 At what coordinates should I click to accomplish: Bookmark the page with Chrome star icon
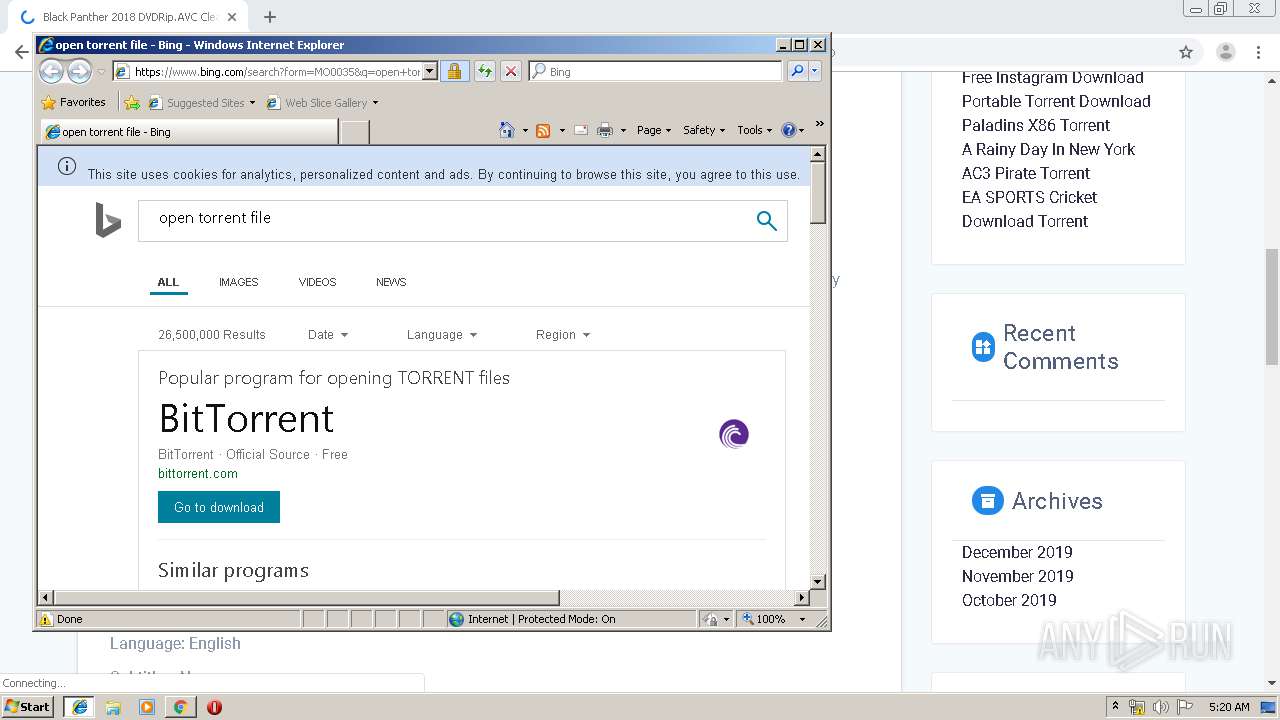[1186, 52]
